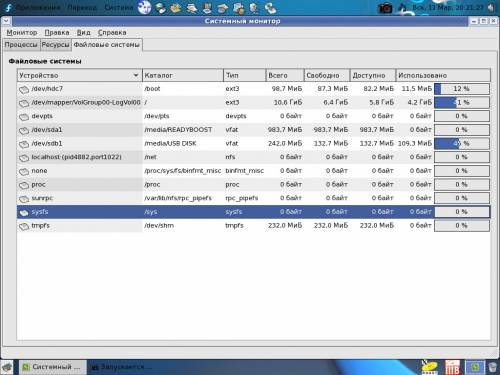This screenshot has height=375, width=500.
Task: Open the Fedora main menu logo
Action: [8, 7]
